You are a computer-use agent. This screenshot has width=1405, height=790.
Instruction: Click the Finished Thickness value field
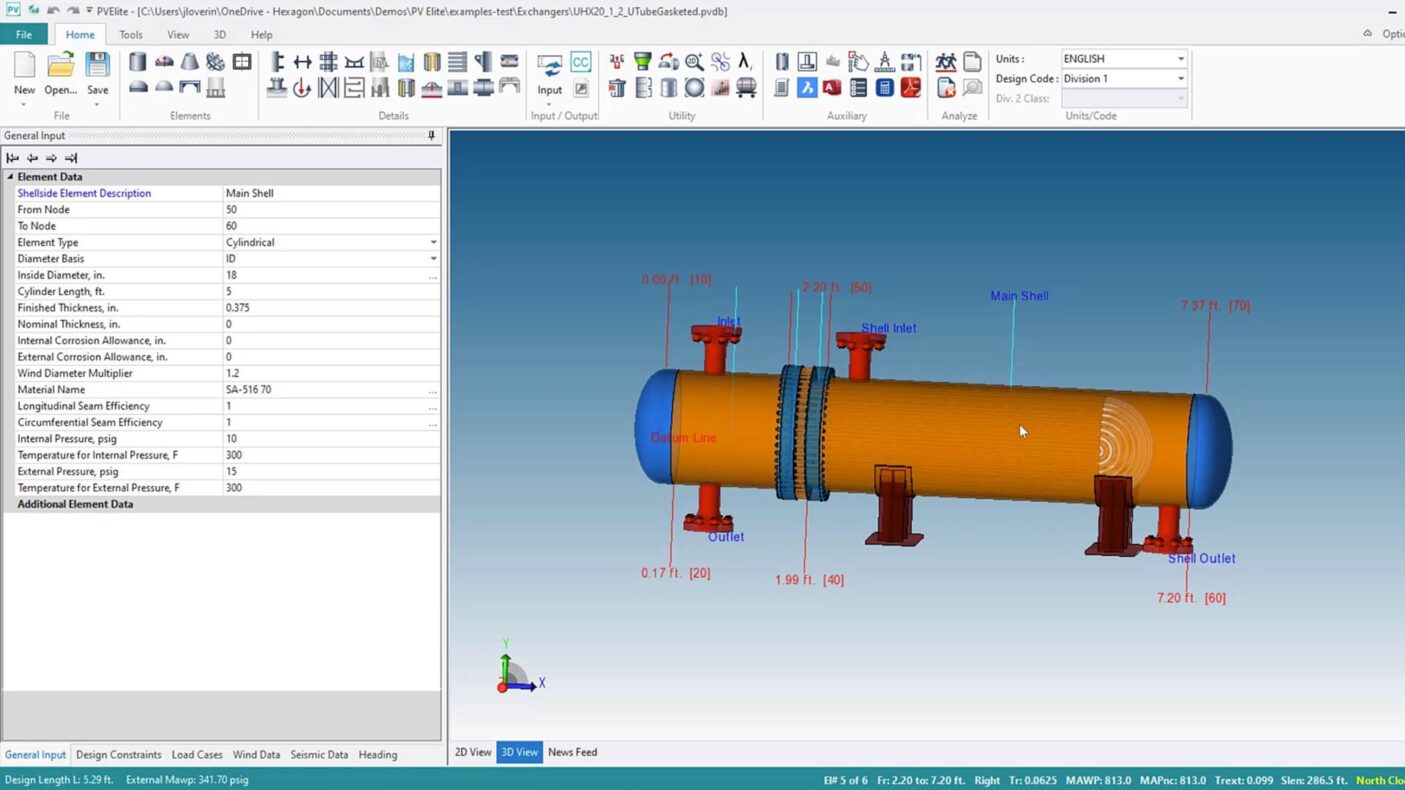(x=330, y=308)
